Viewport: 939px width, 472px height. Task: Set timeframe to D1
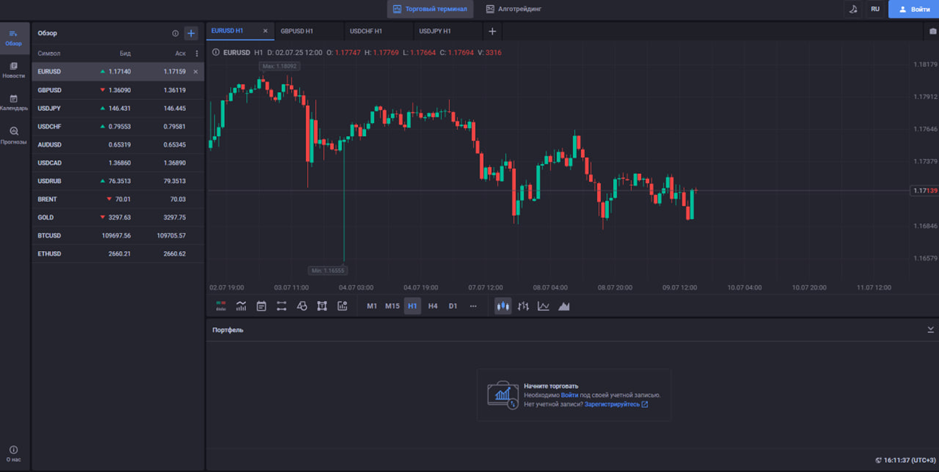click(453, 306)
